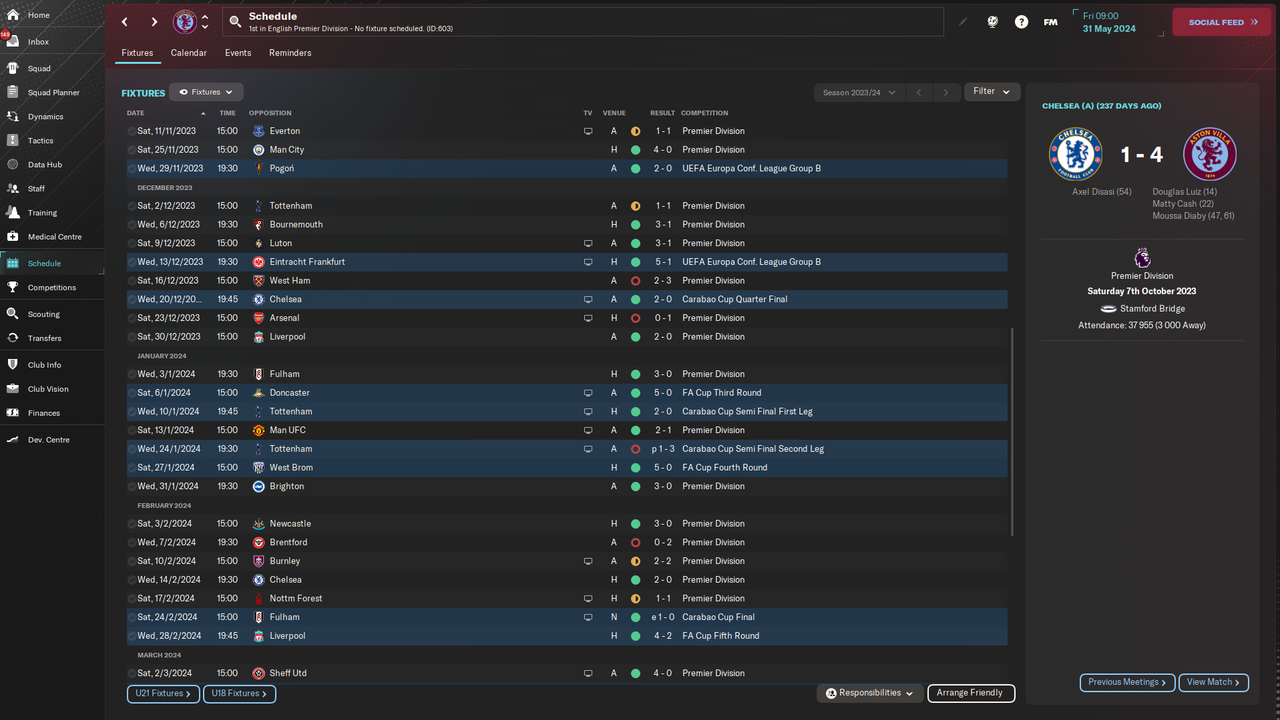Click the date and time display 31 May 2024
This screenshot has height=720, width=1280.
pyautogui.click(x=1118, y=22)
